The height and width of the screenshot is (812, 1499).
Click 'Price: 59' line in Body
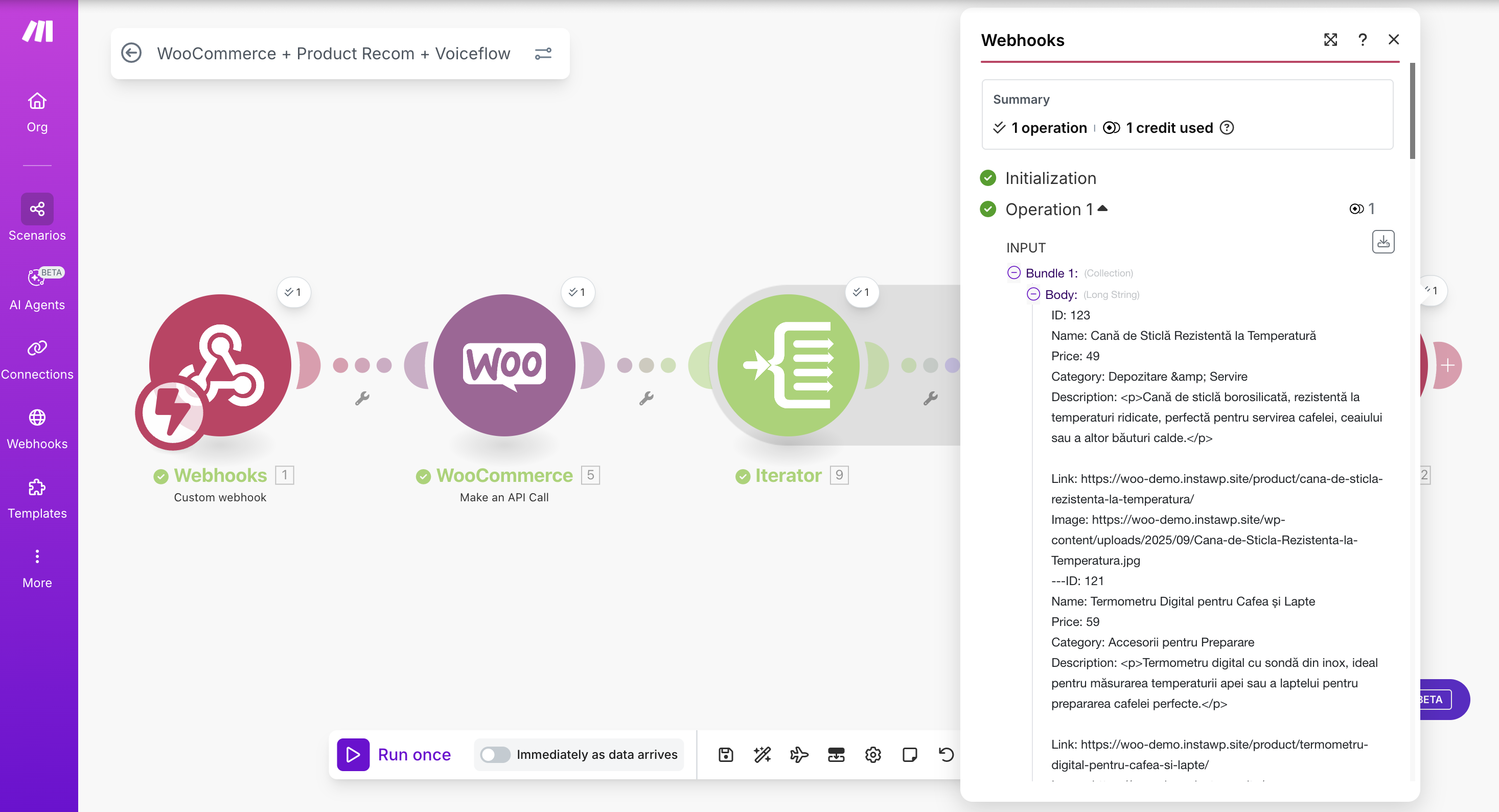(x=1075, y=621)
